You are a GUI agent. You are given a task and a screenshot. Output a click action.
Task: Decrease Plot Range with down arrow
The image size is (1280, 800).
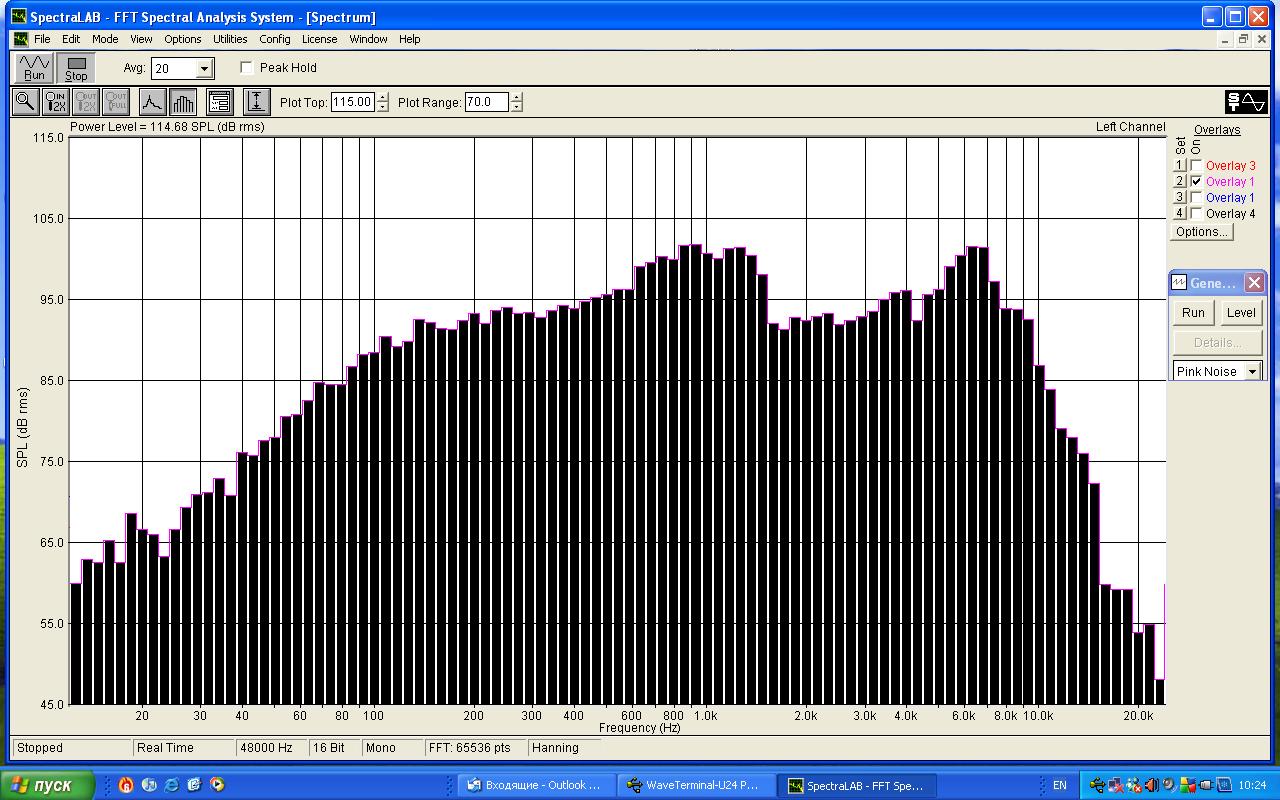point(516,107)
